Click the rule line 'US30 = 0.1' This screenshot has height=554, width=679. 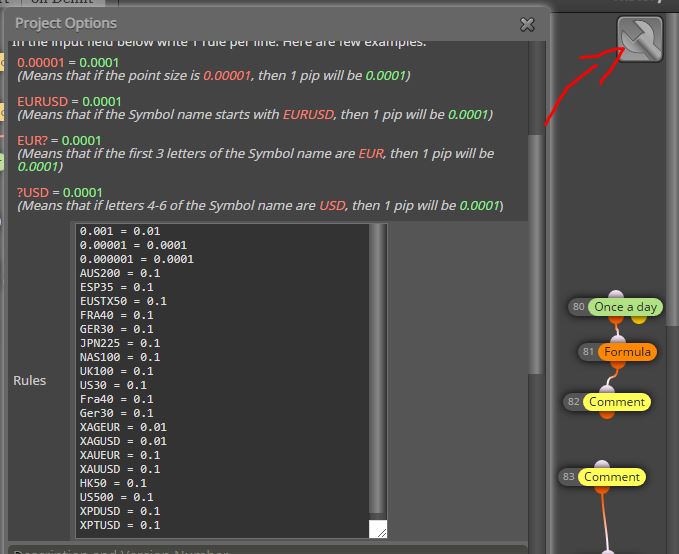[x=113, y=385]
